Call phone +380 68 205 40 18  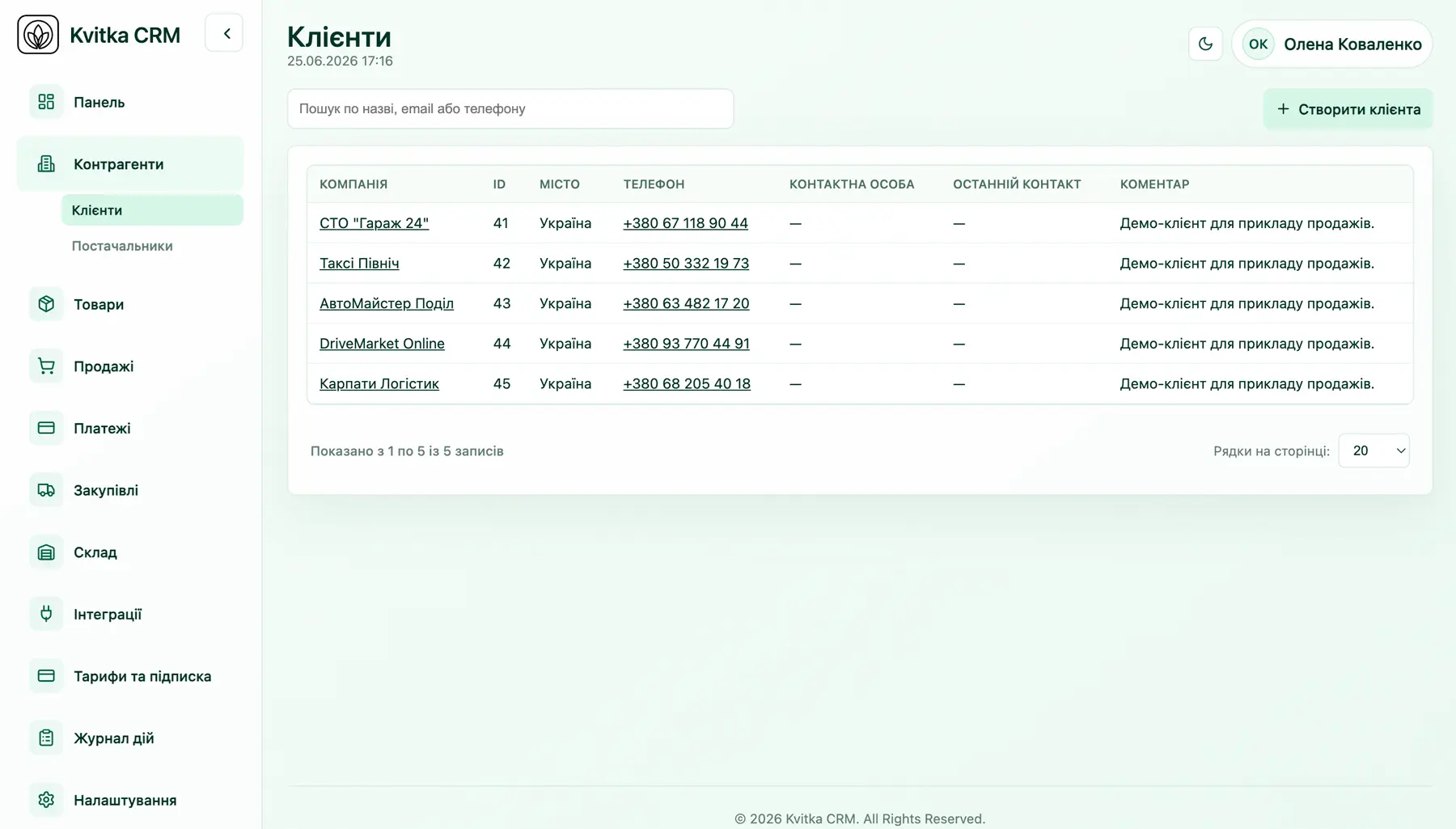click(x=687, y=383)
